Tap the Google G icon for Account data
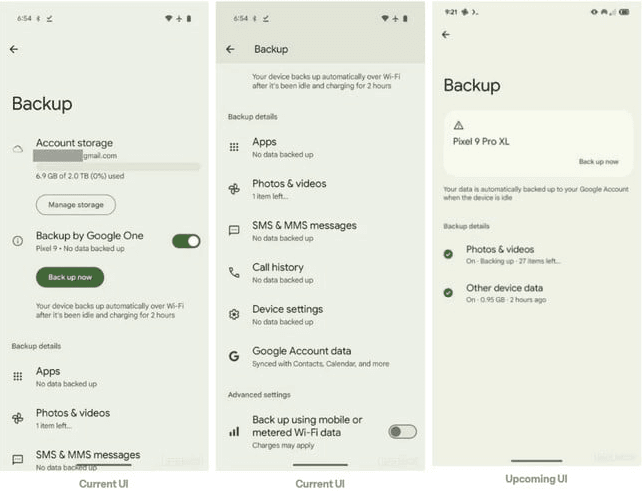642x493 pixels. coord(234,356)
